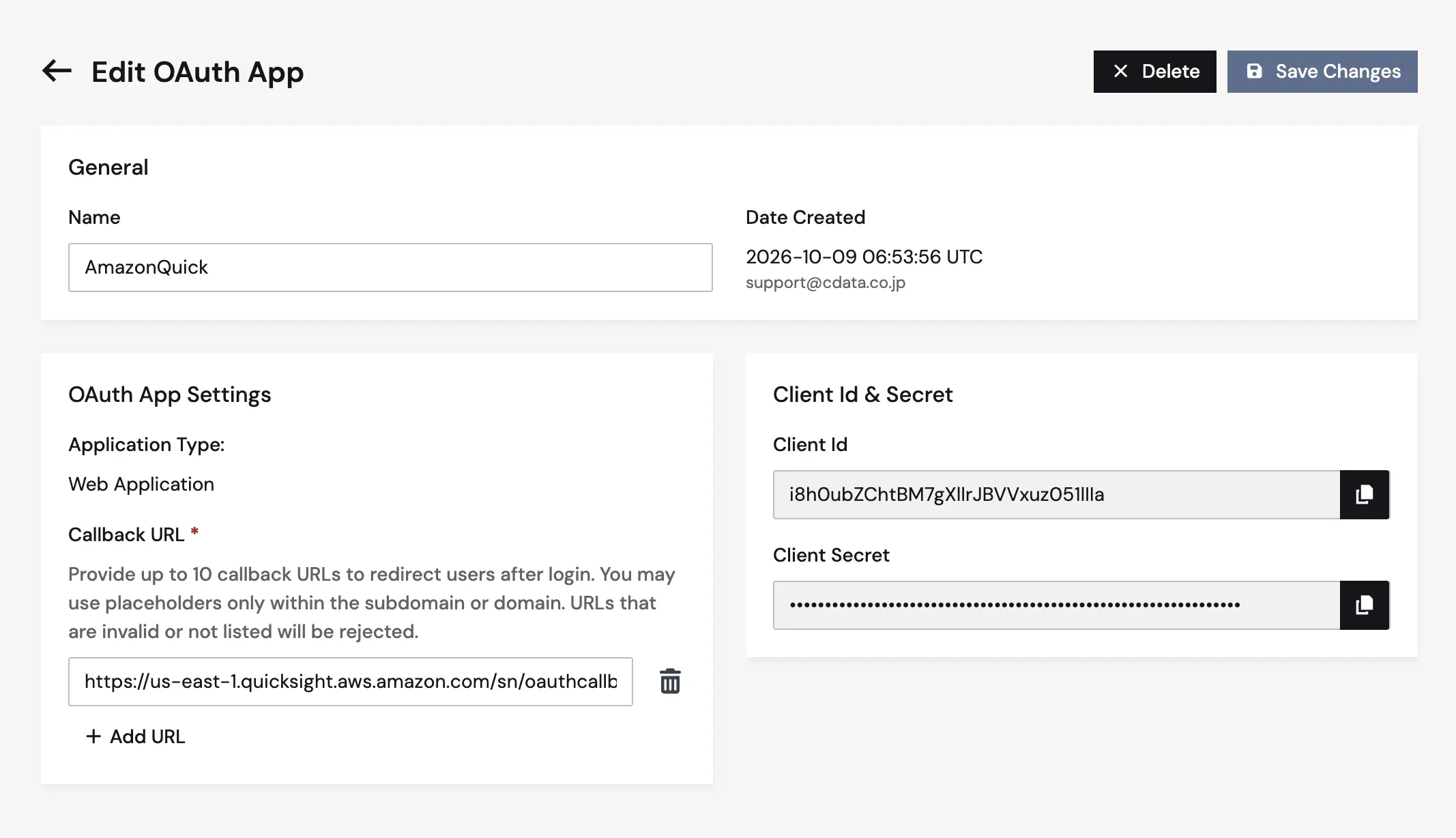Image resolution: width=1456 pixels, height=838 pixels.
Task: Click the callback URL help description text
Action: click(x=372, y=603)
